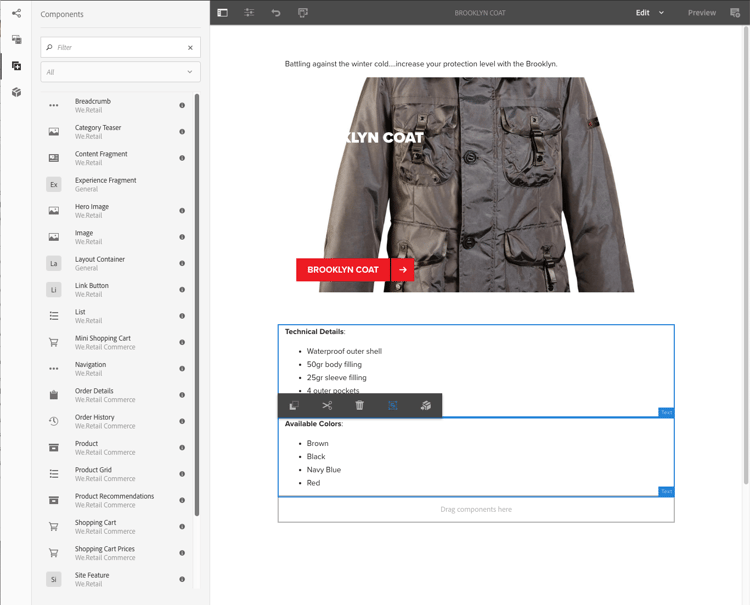
Task: Show info for Breadcrumb component
Action: (182, 105)
